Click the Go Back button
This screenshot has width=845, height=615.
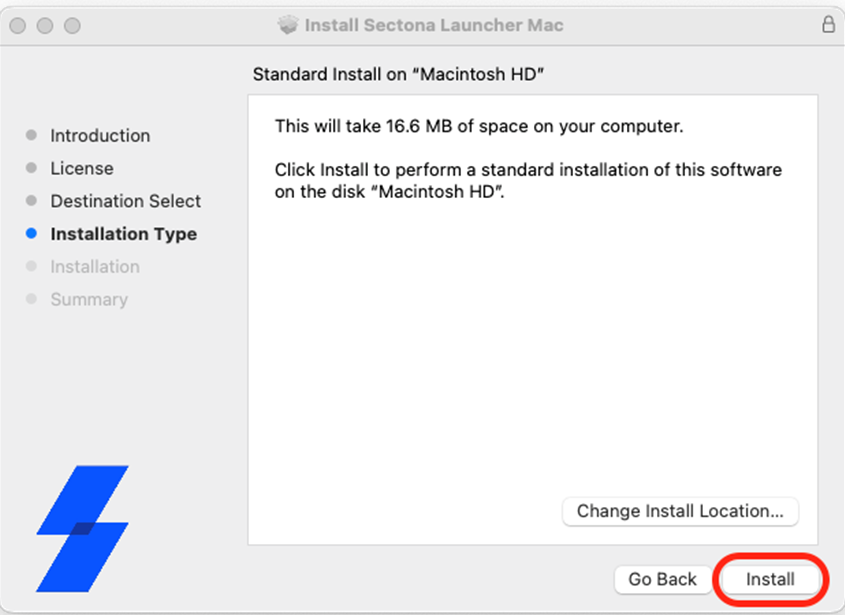(x=662, y=579)
